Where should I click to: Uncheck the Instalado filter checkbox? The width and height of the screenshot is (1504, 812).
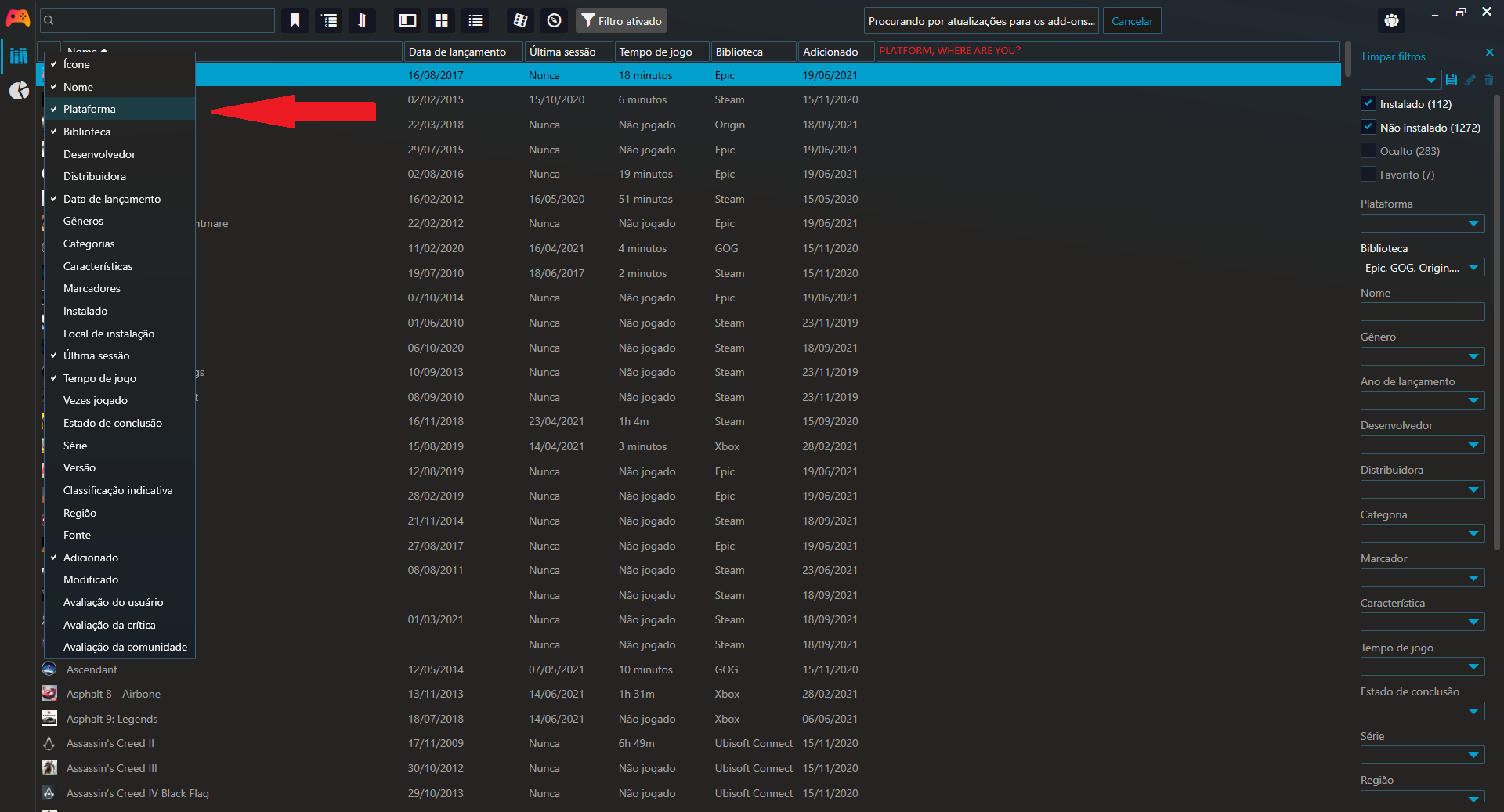pyautogui.click(x=1368, y=103)
